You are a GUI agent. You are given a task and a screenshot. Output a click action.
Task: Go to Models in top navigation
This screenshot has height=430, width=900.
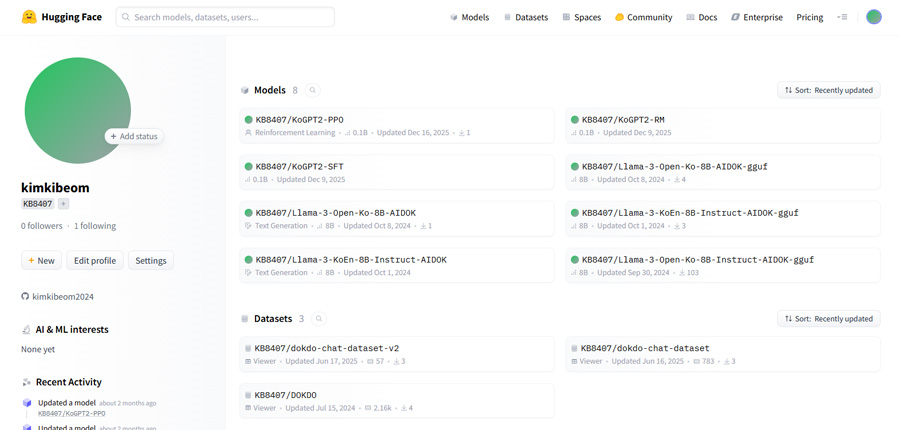[x=469, y=17]
